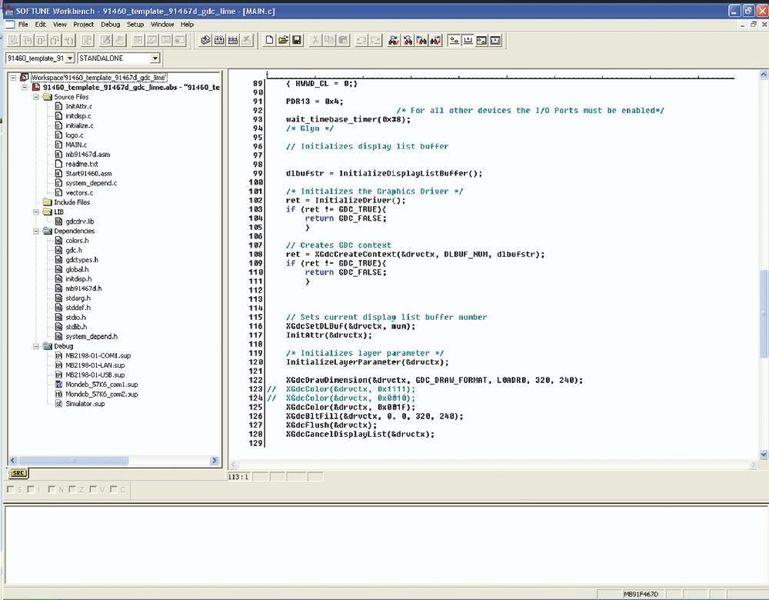The width and height of the screenshot is (769, 600).
Task: Click the Compile toolbar icon
Action: coord(206,40)
